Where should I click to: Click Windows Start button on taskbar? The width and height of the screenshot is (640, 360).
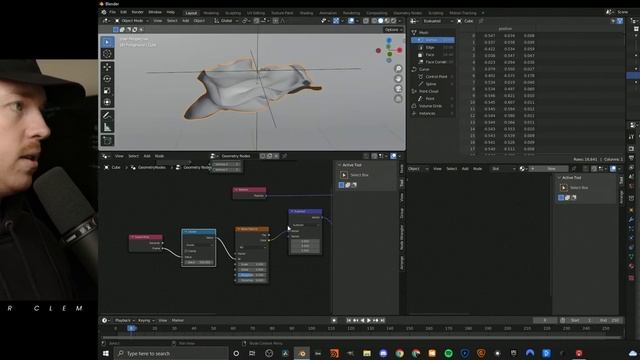tap(106, 353)
